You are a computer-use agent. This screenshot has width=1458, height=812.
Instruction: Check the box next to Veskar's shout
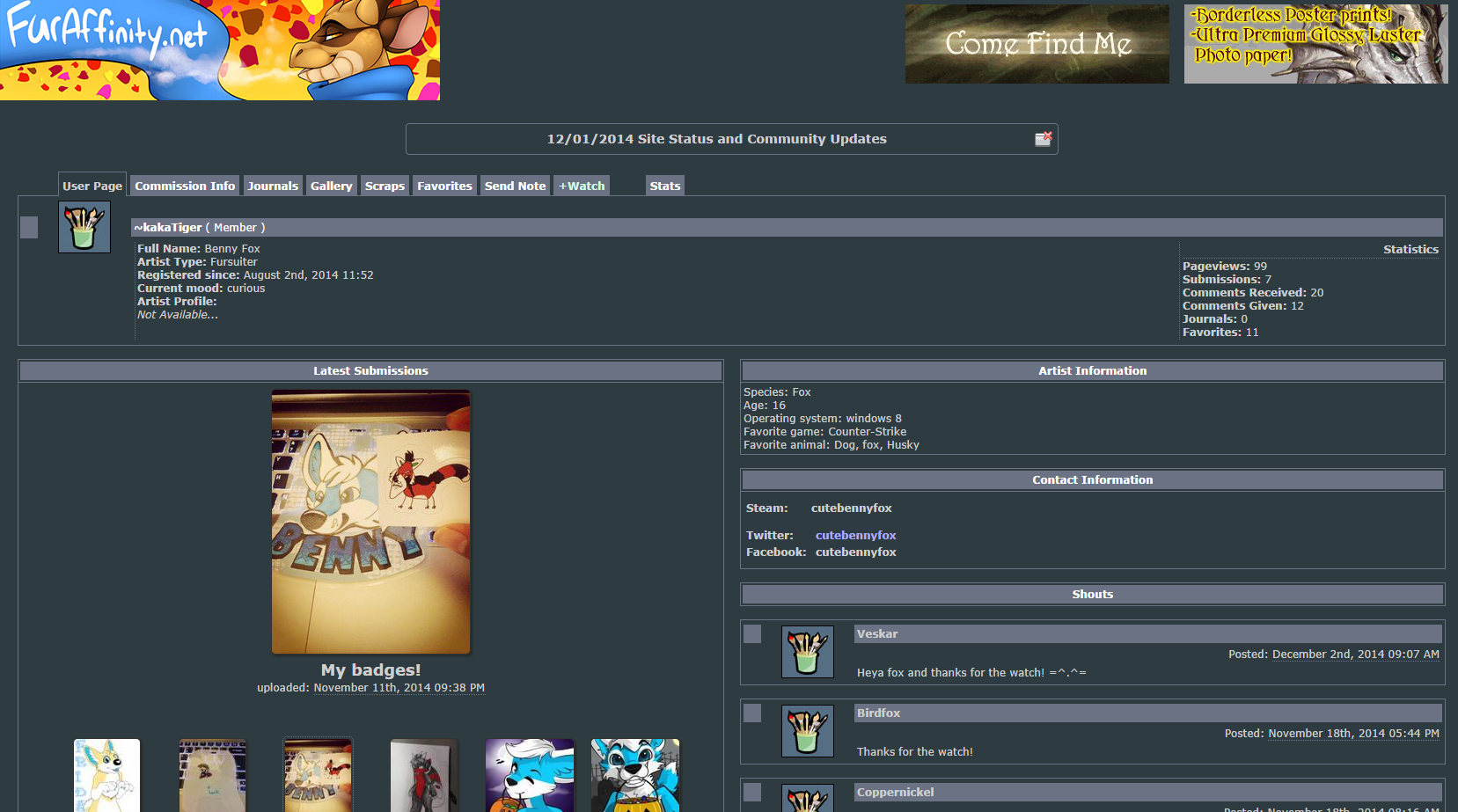752,633
